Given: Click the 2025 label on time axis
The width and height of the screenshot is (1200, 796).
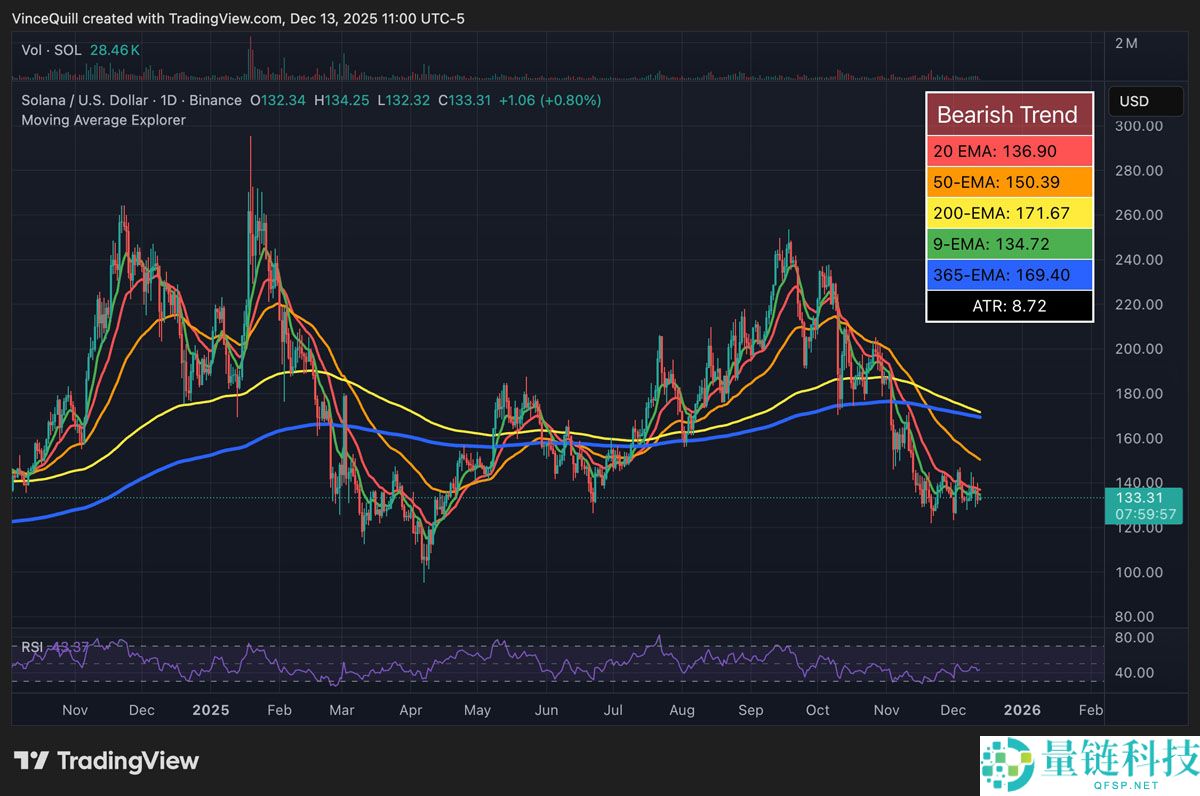Looking at the screenshot, I should (x=211, y=710).
